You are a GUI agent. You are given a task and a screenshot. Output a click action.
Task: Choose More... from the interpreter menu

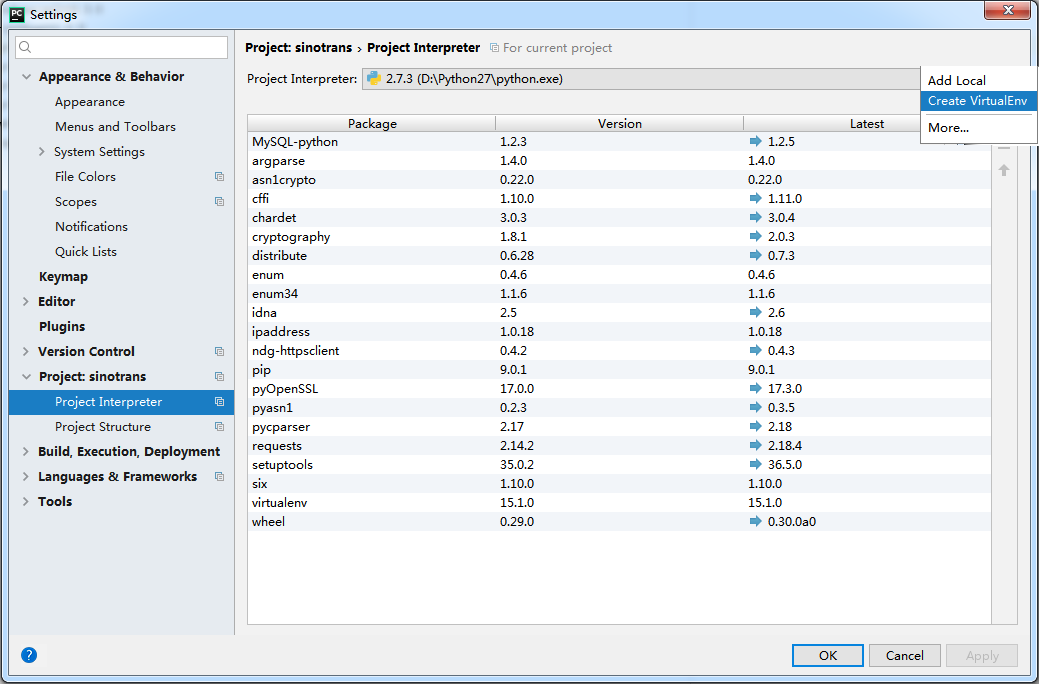pos(978,128)
